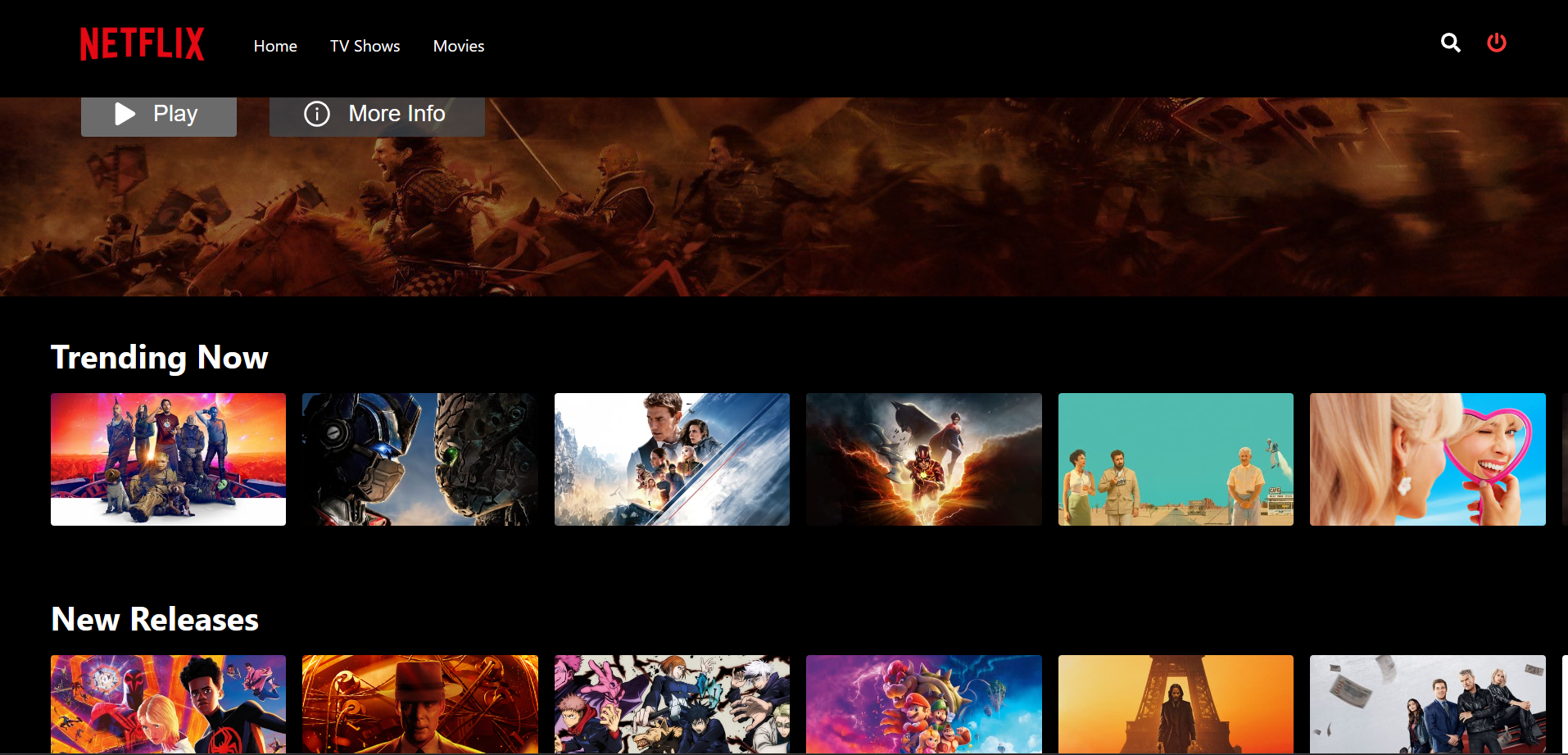Image resolution: width=1568 pixels, height=755 pixels.
Task: Open the TV Shows section
Action: (x=365, y=47)
